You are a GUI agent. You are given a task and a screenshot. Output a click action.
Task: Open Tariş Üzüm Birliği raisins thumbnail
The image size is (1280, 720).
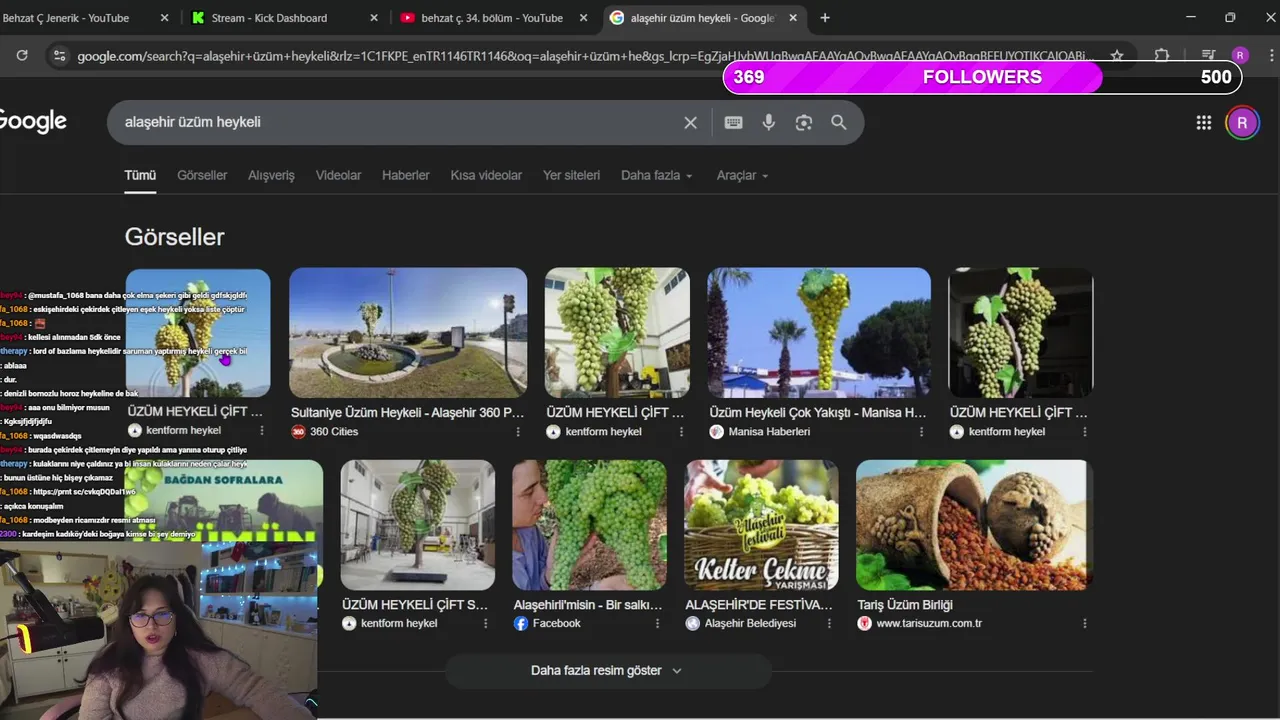pyautogui.click(x=974, y=525)
